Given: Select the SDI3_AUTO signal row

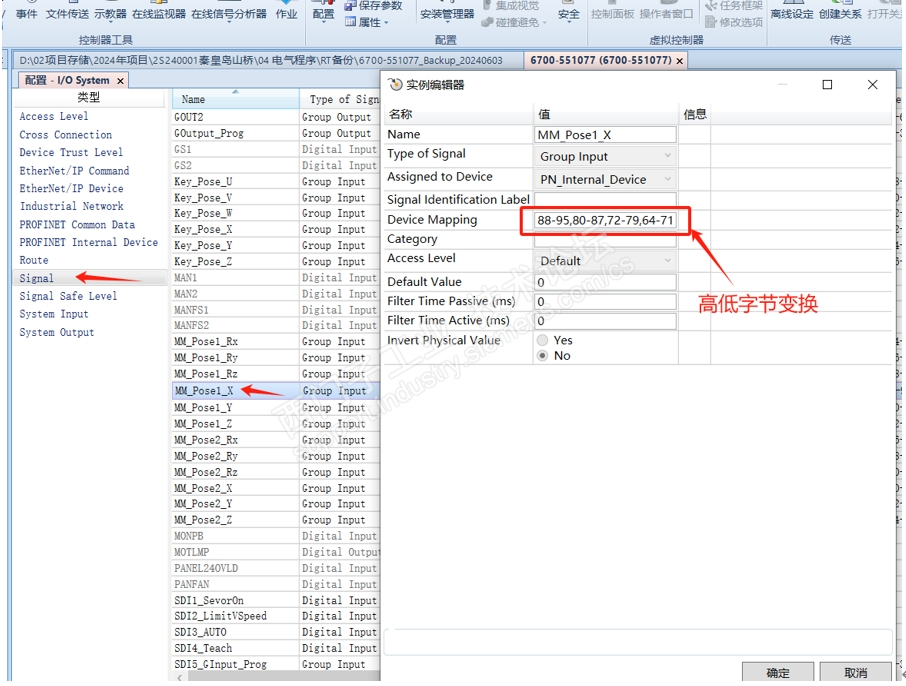Looking at the screenshot, I should (x=276, y=632).
